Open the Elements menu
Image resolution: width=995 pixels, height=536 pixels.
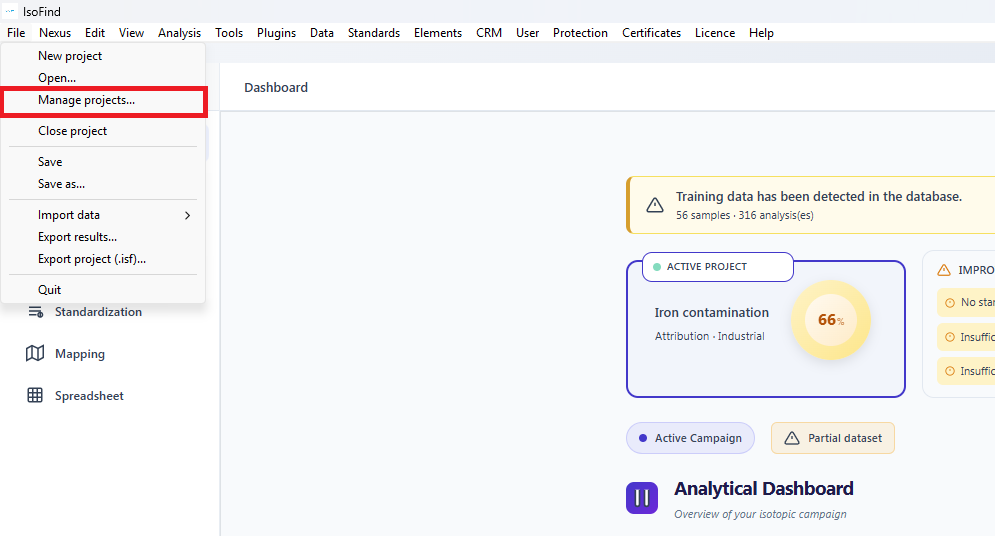(438, 33)
